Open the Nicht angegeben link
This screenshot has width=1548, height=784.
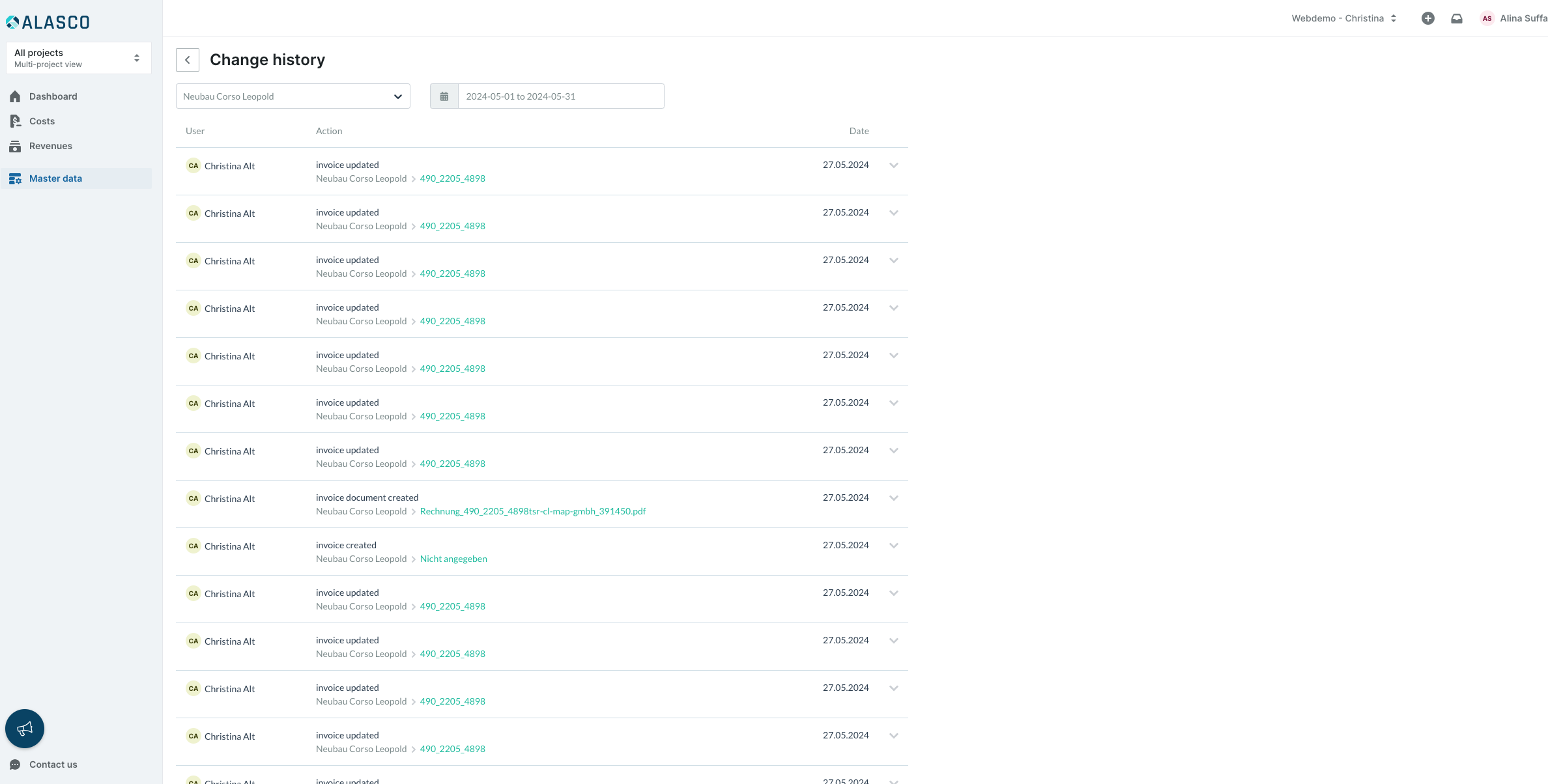(x=453, y=559)
